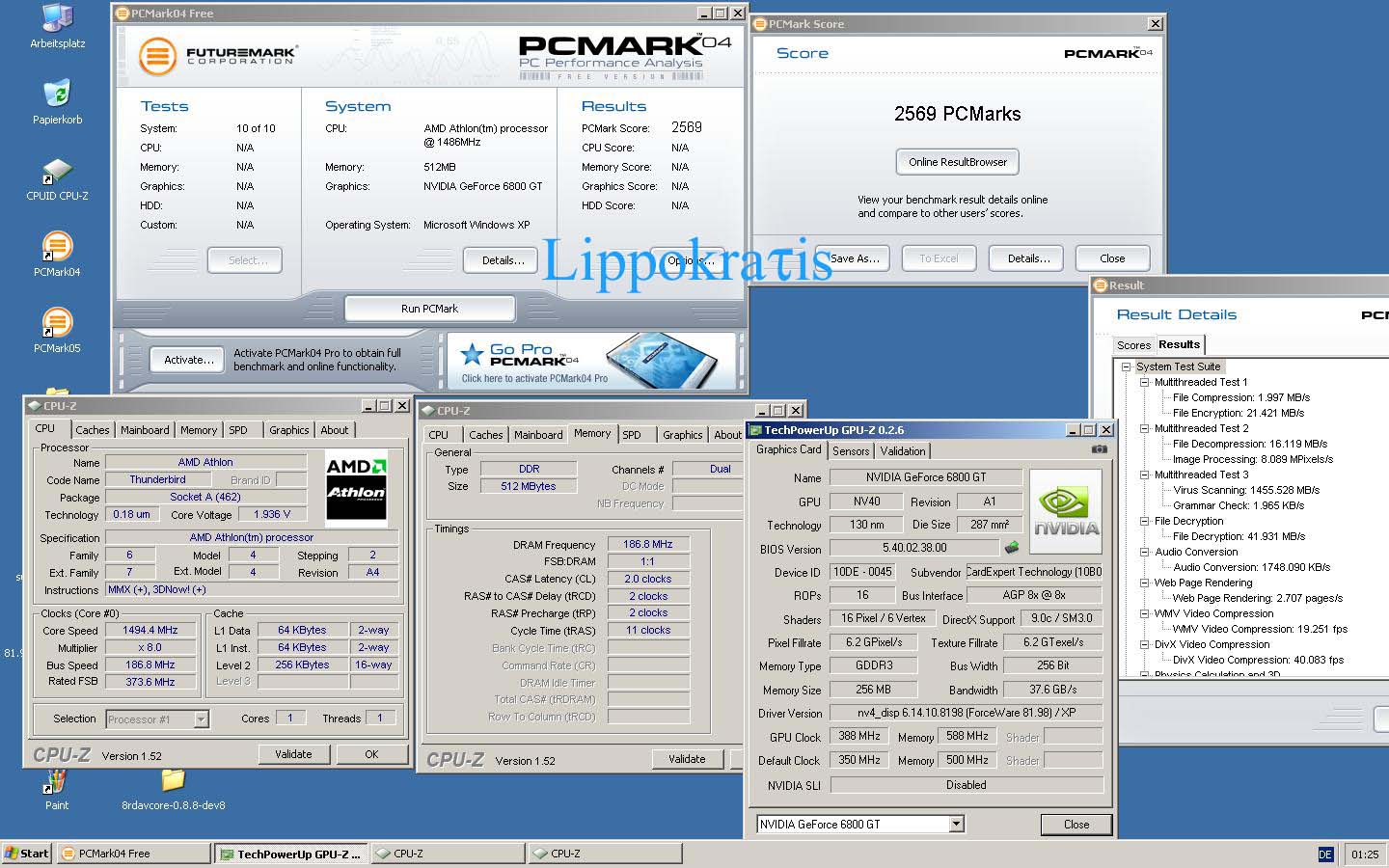Image resolution: width=1389 pixels, height=868 pixels.
Task: Collapse the Web Page Rendering node
Action: pyautogui.click(x=1144, y=583)
